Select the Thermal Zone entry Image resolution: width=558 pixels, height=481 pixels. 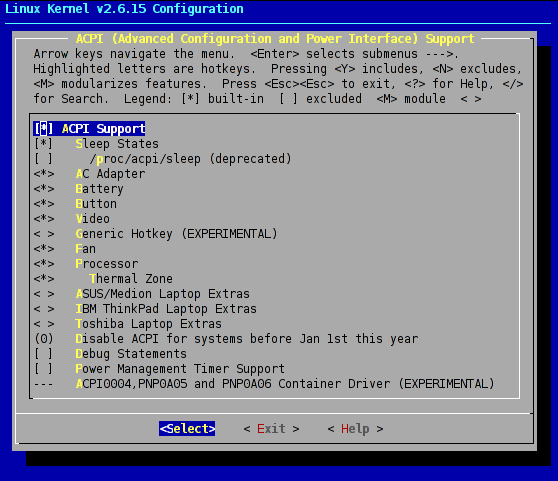[131, 279]
